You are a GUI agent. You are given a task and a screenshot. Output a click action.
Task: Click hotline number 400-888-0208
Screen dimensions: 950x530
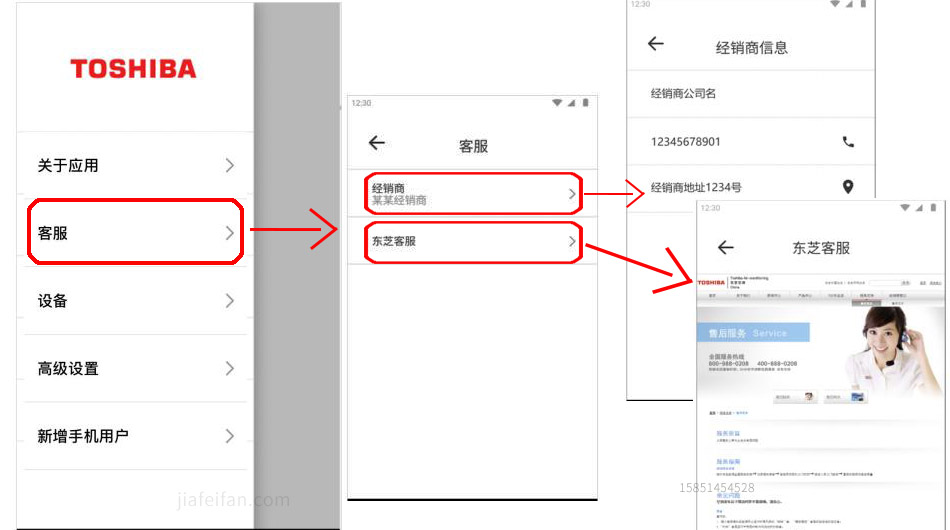coord(777,363)
